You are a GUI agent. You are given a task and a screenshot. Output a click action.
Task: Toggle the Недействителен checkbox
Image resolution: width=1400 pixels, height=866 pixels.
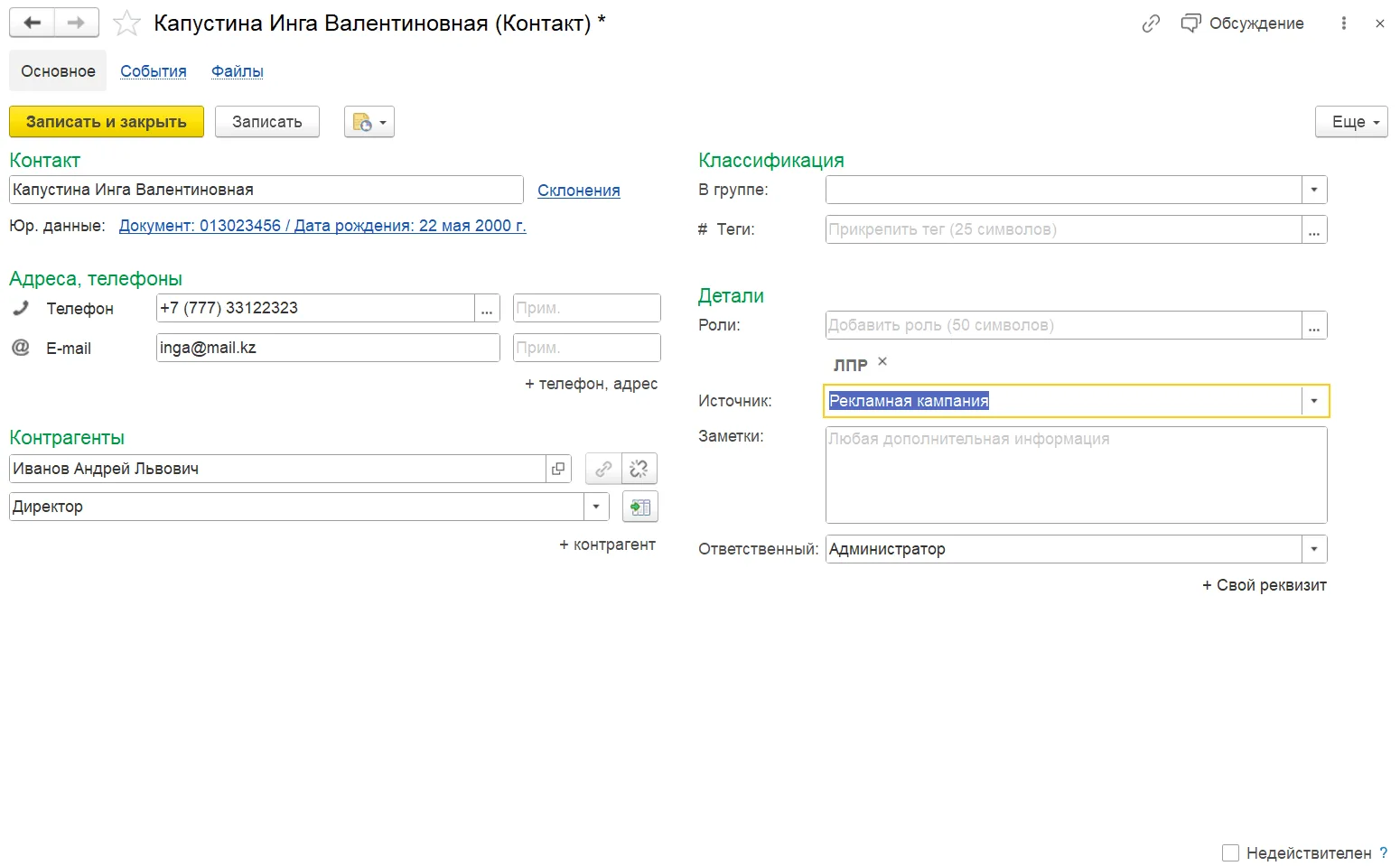click(1230, 852)
